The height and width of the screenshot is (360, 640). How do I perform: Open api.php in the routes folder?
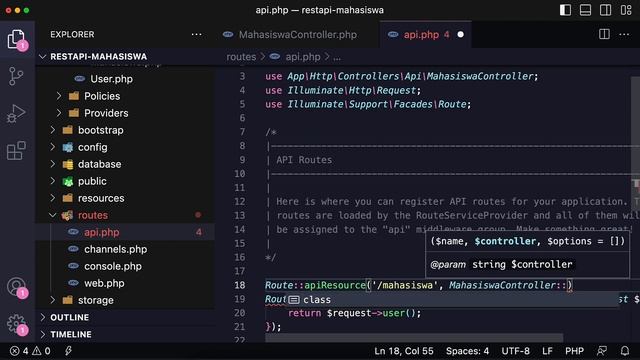pyautogui.click(x=102, y=232)
